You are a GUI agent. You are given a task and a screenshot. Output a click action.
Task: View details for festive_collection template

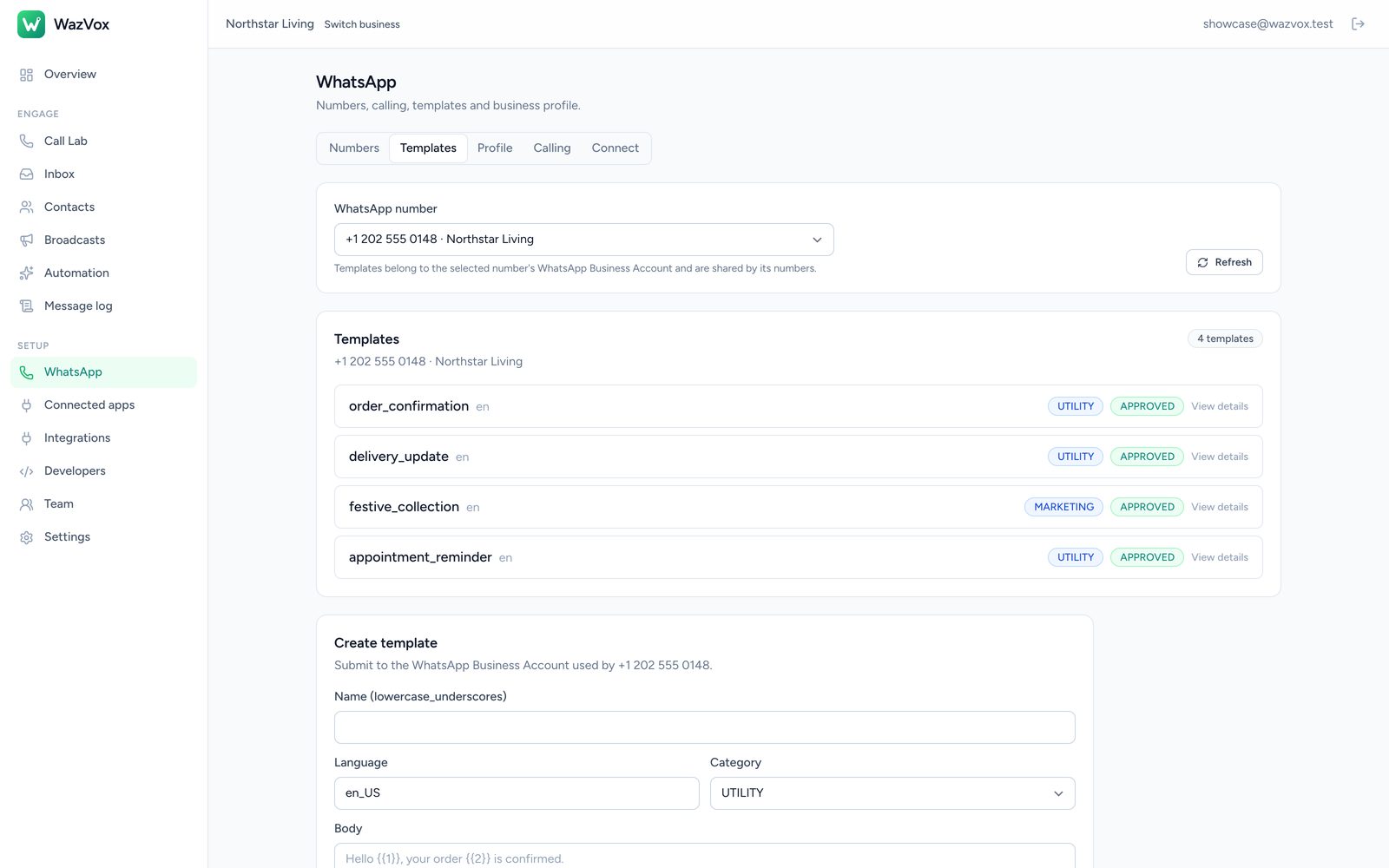pos(1220,507)
